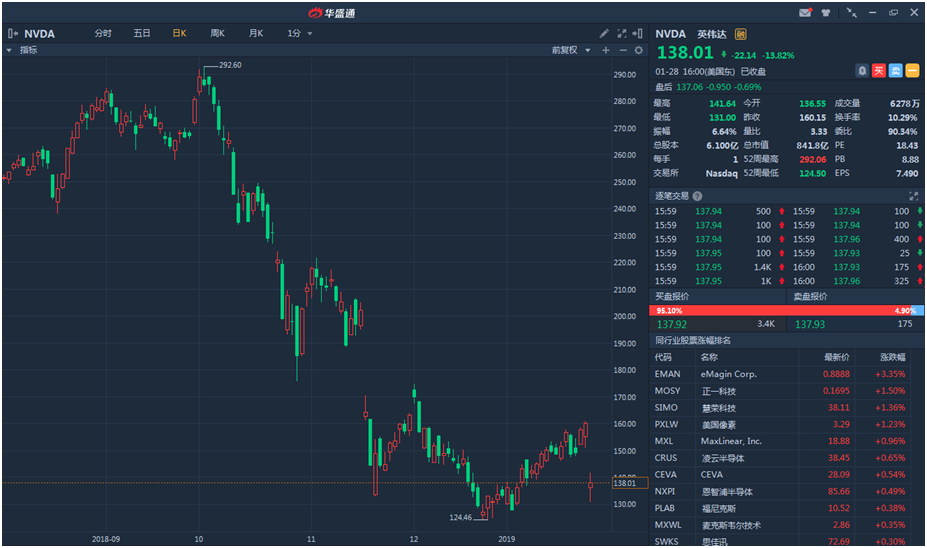
Task: Open the 1分 interval dropdown
Action: [300, 33]
